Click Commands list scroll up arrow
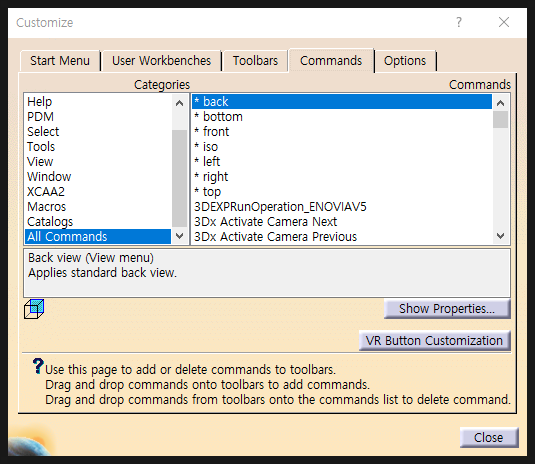This screenshot has width=535, height=464. click(x=501, y=103)
